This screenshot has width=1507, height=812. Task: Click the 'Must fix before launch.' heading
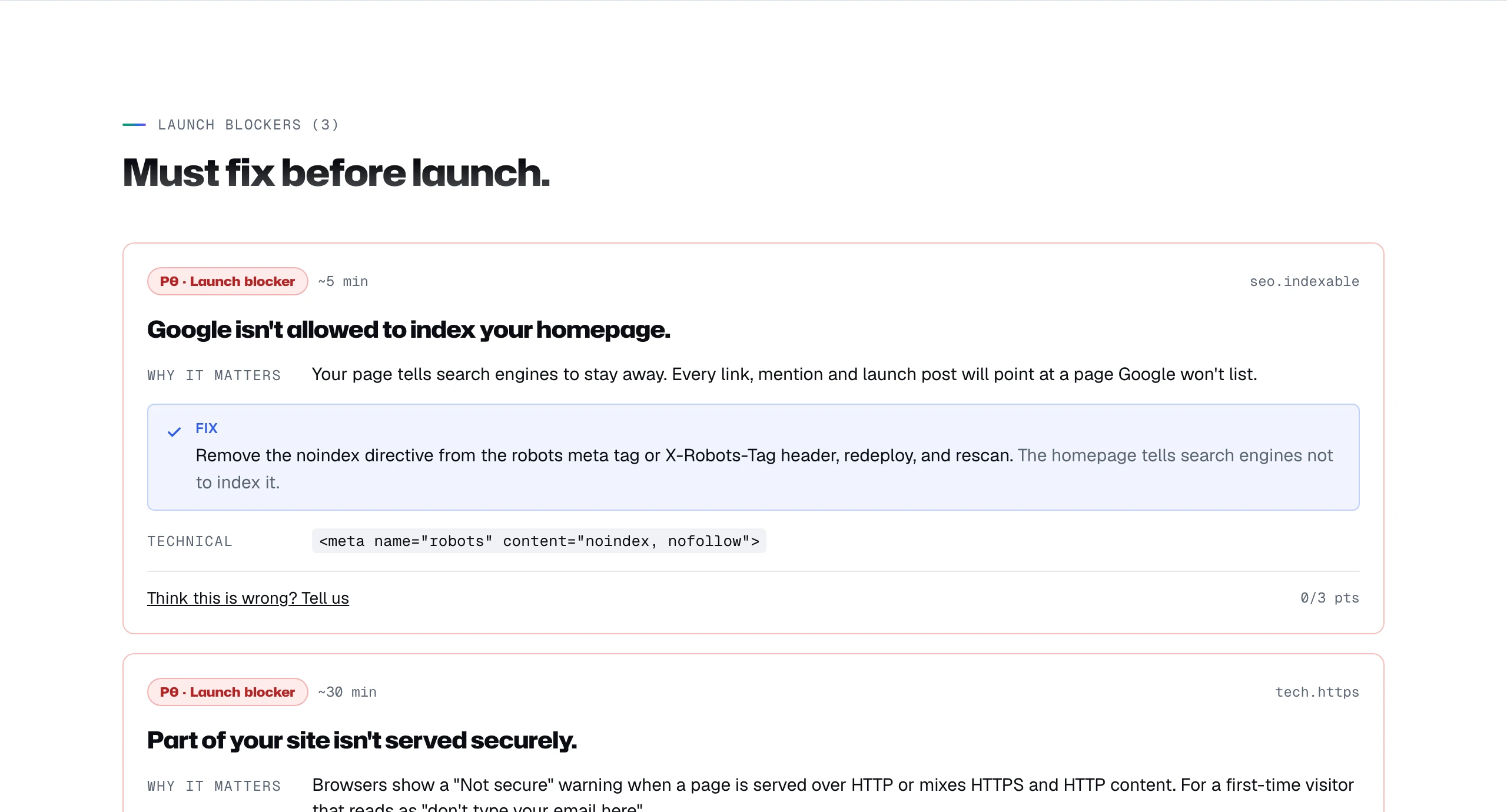[x=336, y=173]
